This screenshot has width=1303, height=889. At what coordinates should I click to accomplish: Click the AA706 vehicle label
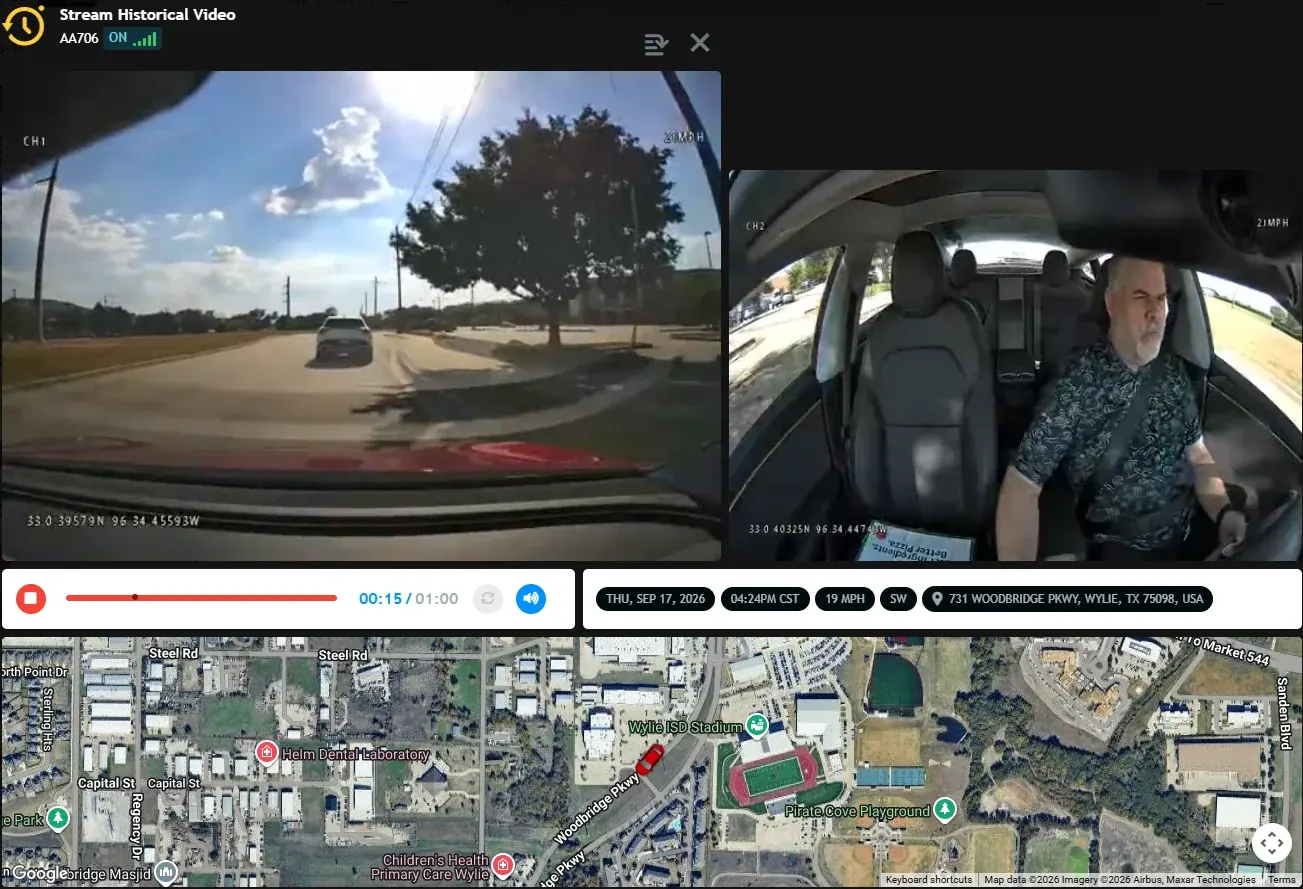coord(79,38)
